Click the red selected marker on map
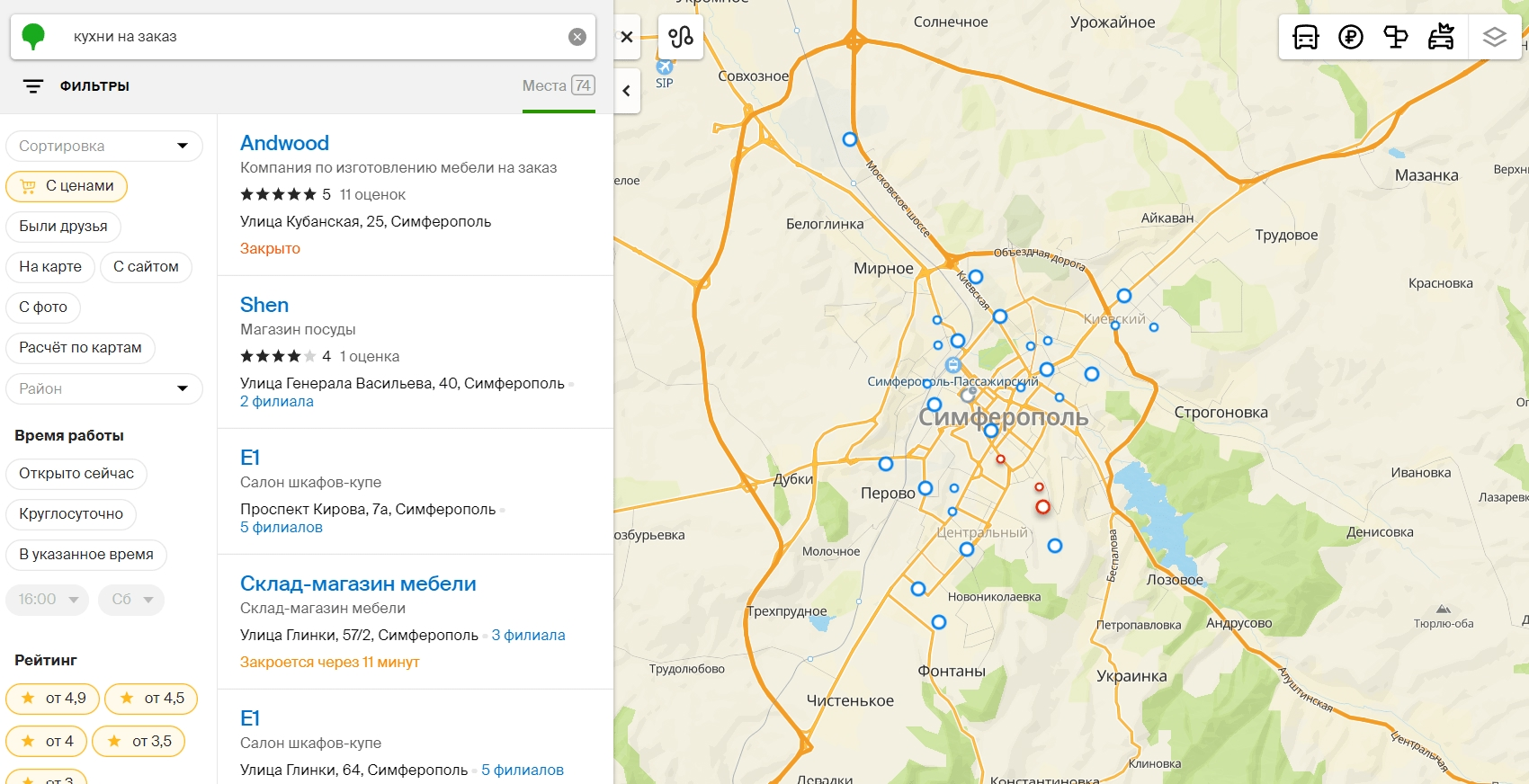 pyautogui.click(x=1042, y=507)
